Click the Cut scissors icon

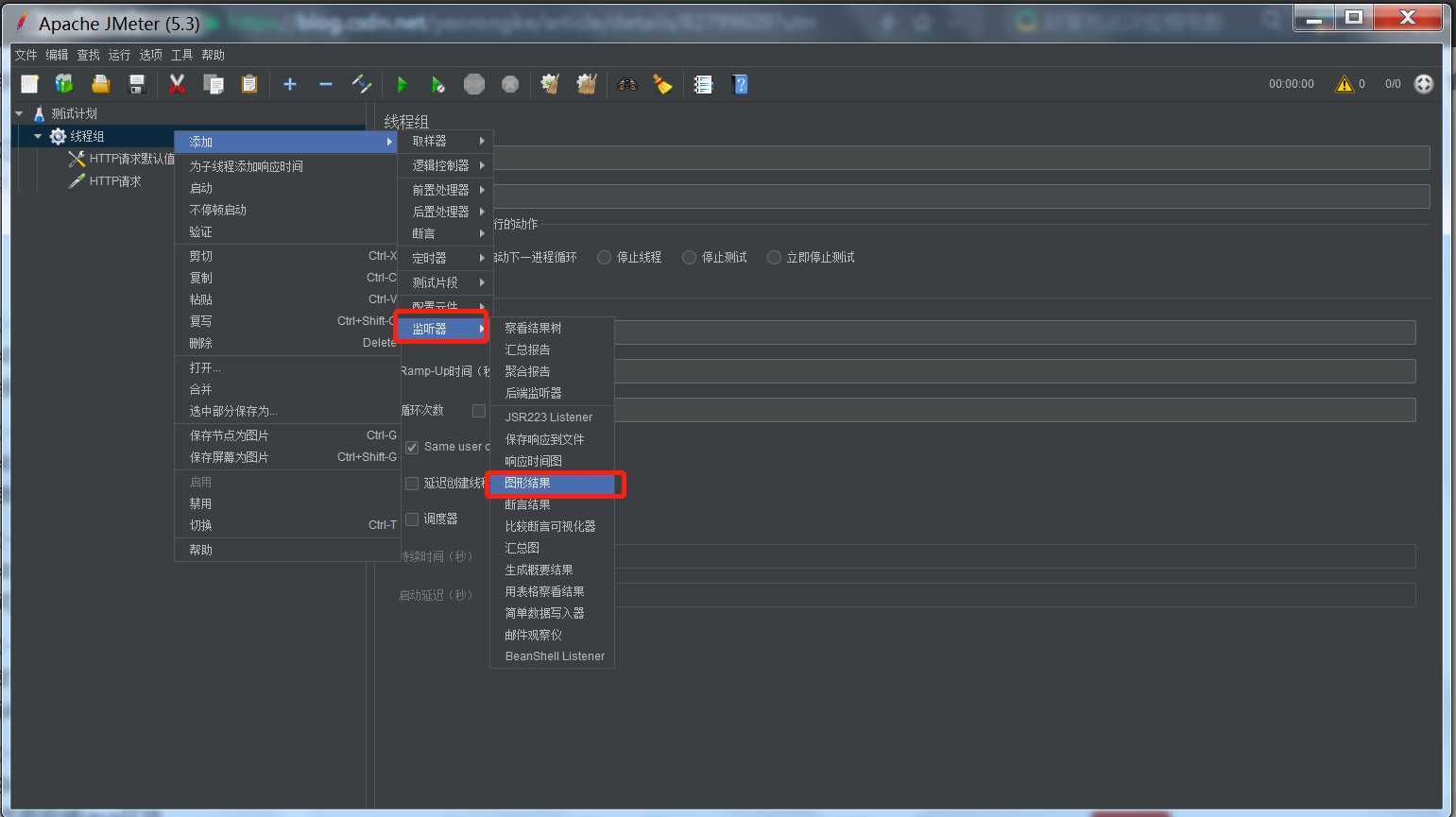click(177, 85)
